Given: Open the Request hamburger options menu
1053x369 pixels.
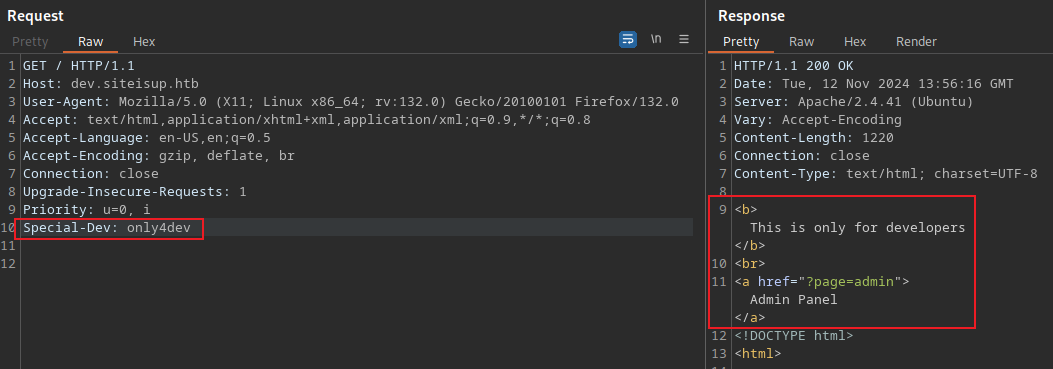Looking at the screenshot, I should tap(684, 39).
